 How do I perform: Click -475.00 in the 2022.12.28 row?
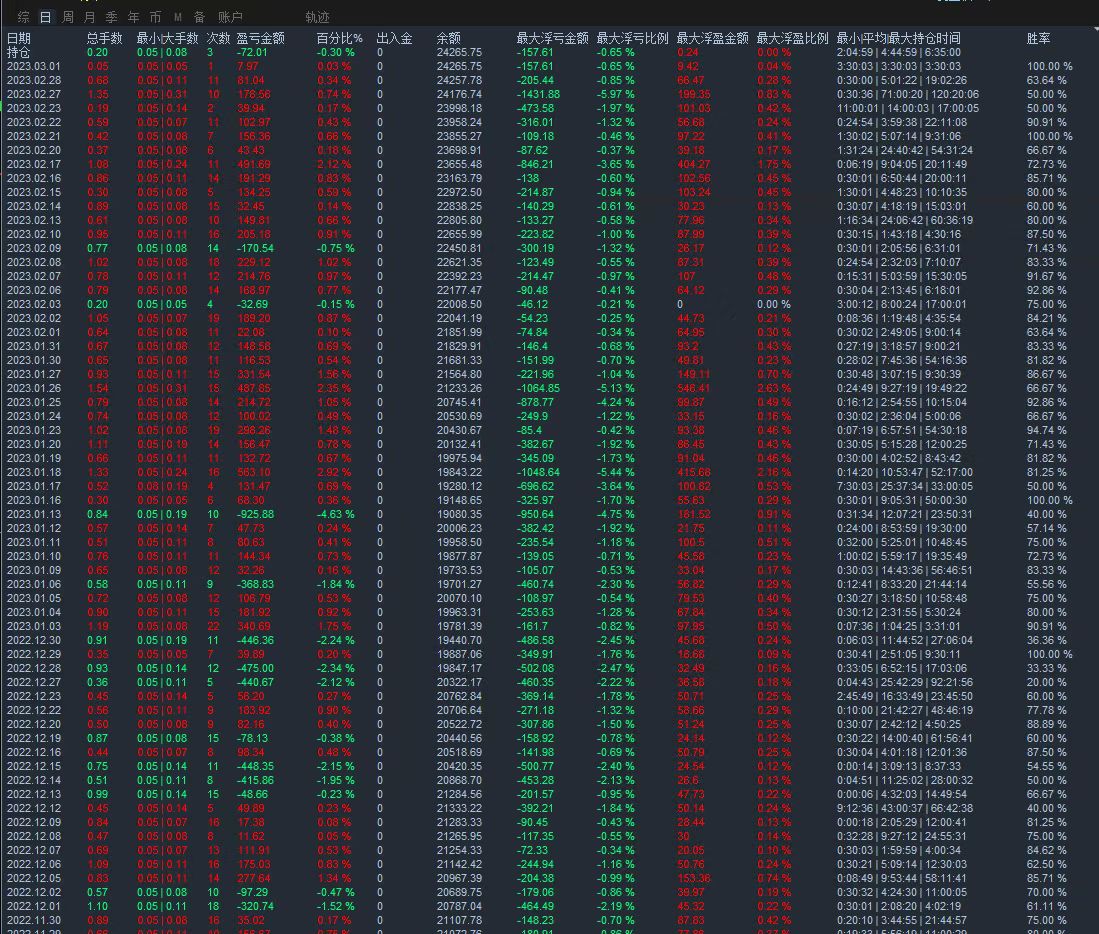(x=255, y=668)
